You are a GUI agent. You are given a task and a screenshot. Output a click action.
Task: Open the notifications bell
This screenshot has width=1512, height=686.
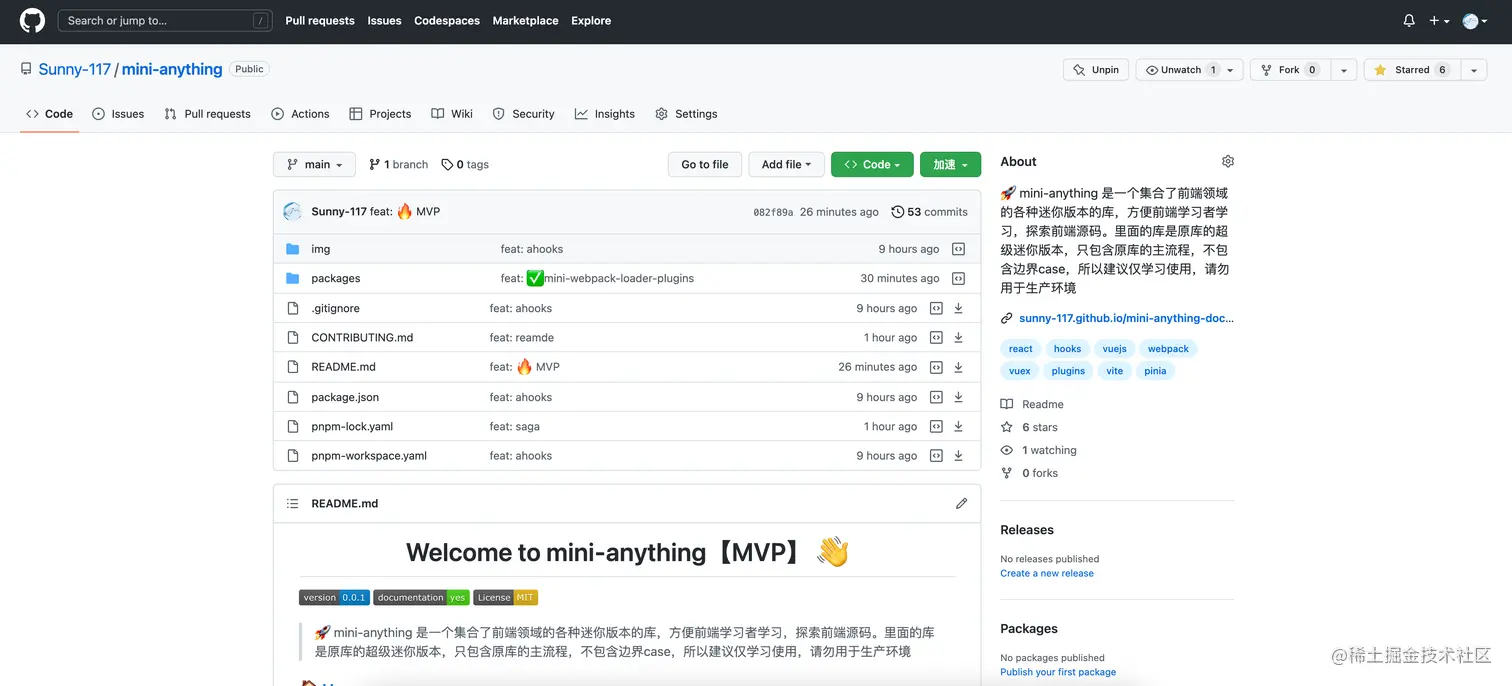click(x=1409, y=20)
